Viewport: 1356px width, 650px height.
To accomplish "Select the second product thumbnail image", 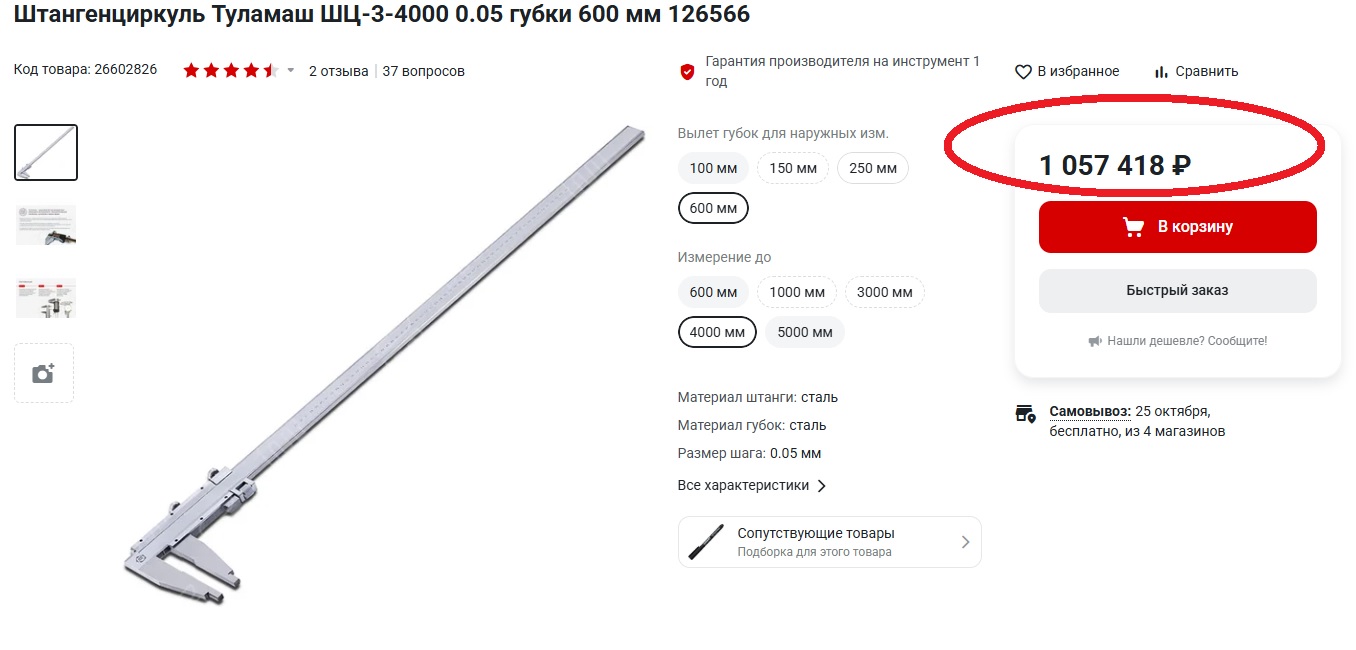I will tap(46, 225).
